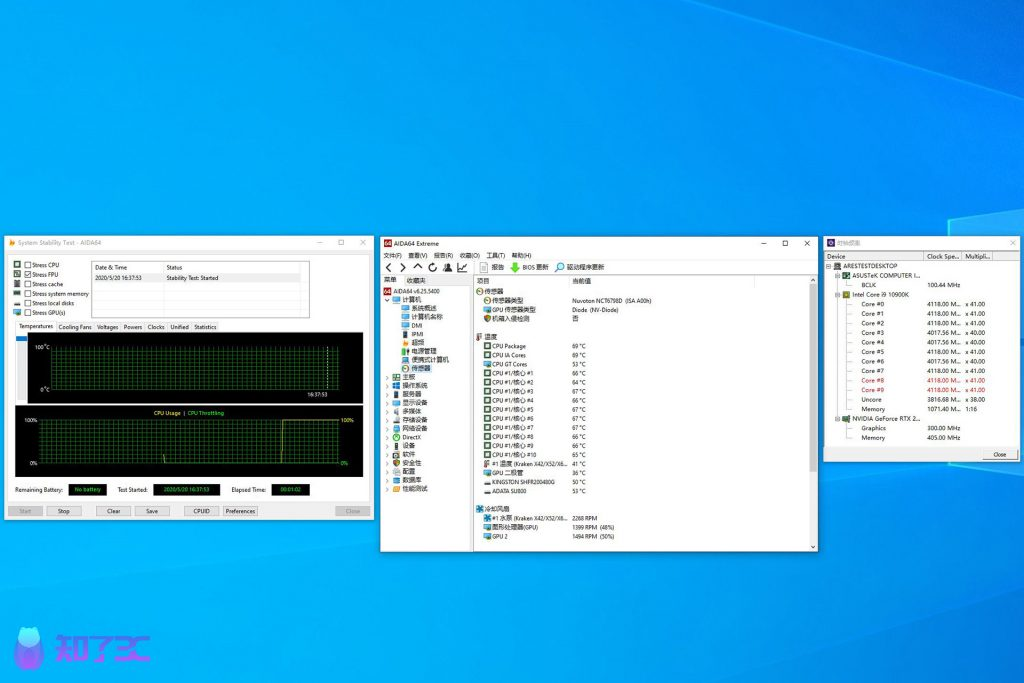Click the Device column header
This screenshot has height=683, width=1024.
[x=874, y=257]
